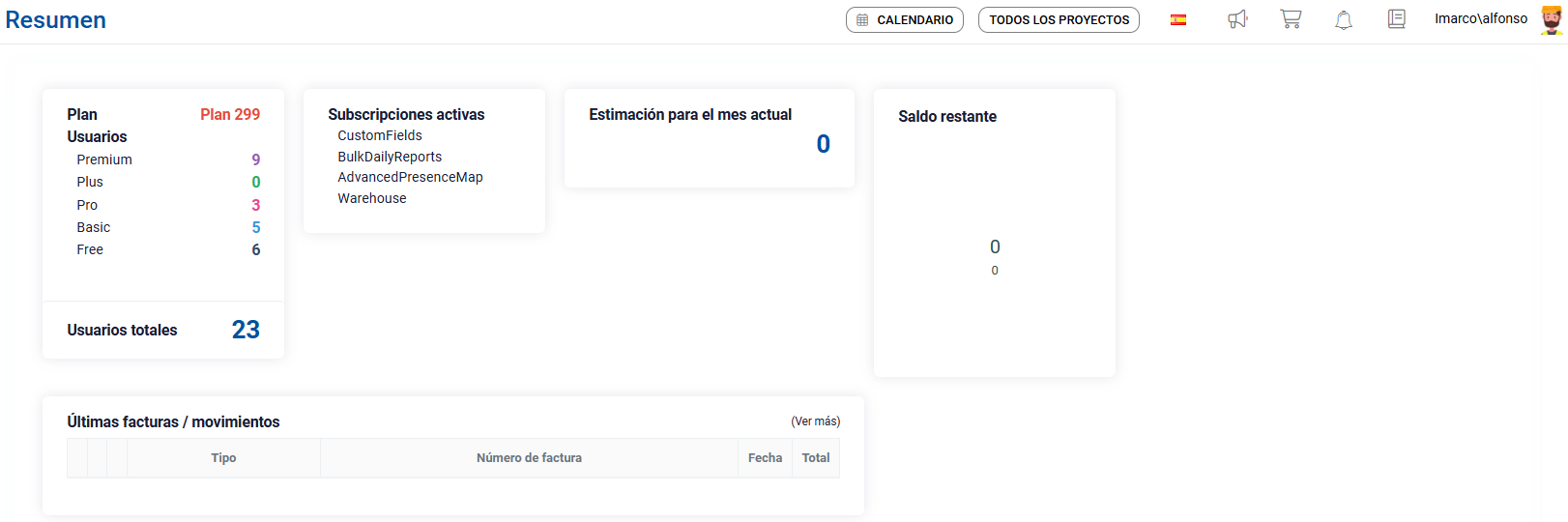This screenshot has width=1568, height=522.
Task: Click the Resumen page title
Action: (x=56, y=20)
